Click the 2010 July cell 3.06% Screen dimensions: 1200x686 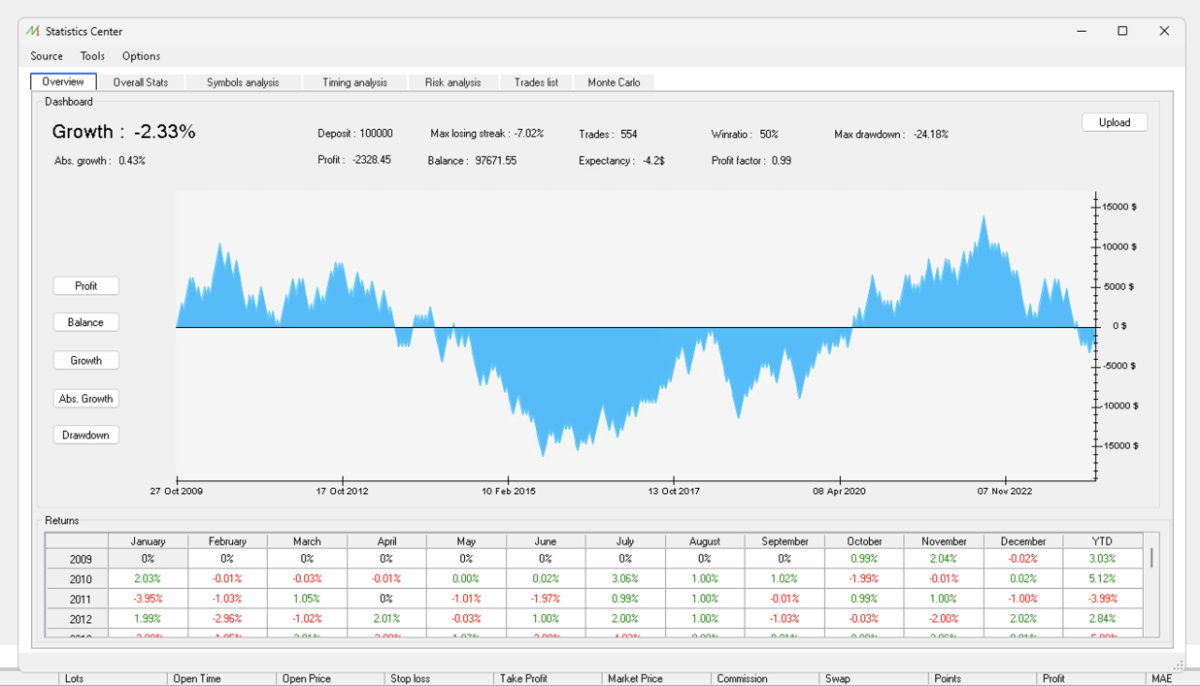click(625, 578)
